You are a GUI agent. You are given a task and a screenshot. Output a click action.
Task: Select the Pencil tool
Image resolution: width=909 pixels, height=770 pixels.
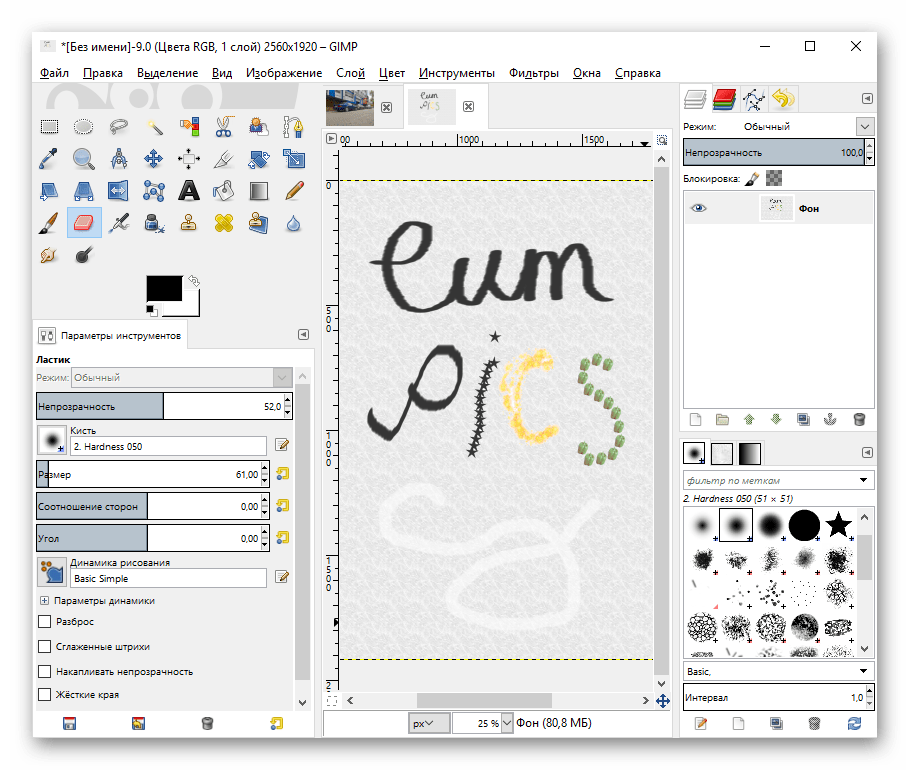[293, 191]
